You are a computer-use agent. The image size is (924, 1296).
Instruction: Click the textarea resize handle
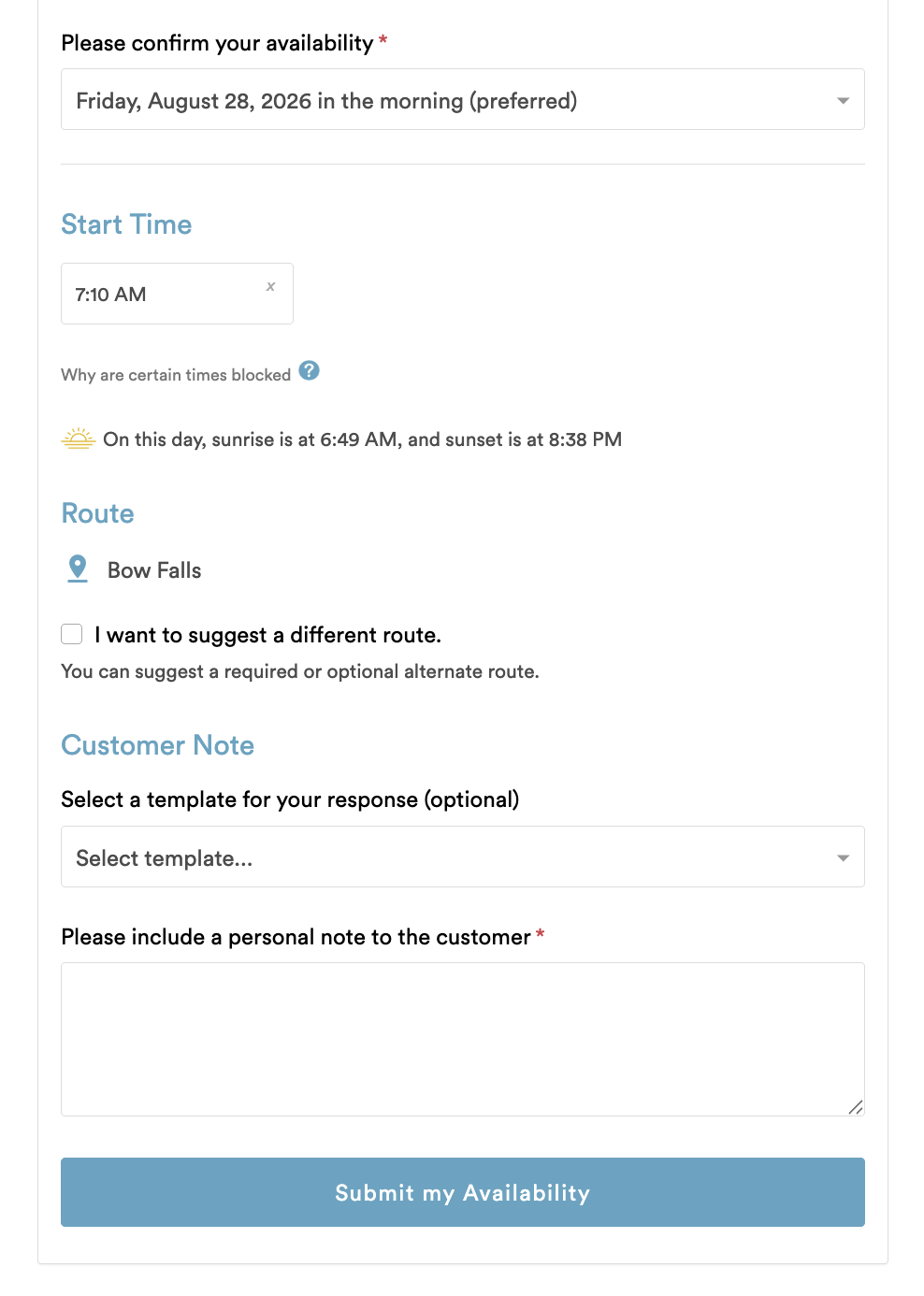(x=855, y=1106)
